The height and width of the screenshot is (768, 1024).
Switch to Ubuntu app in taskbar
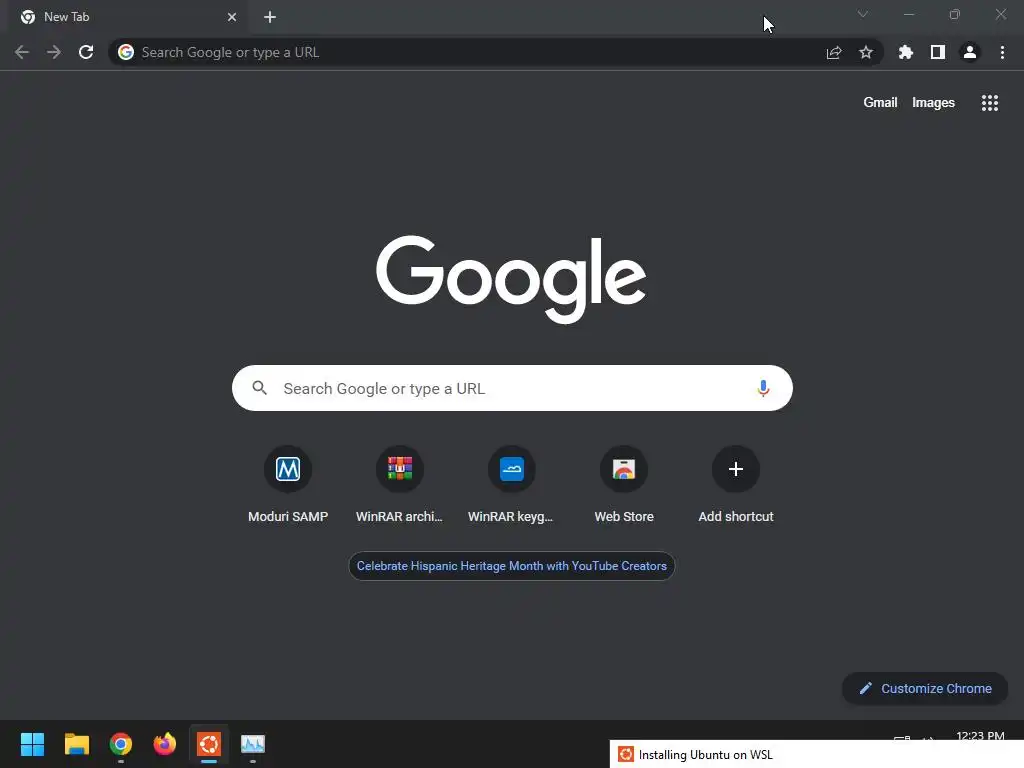pos(209,744)
